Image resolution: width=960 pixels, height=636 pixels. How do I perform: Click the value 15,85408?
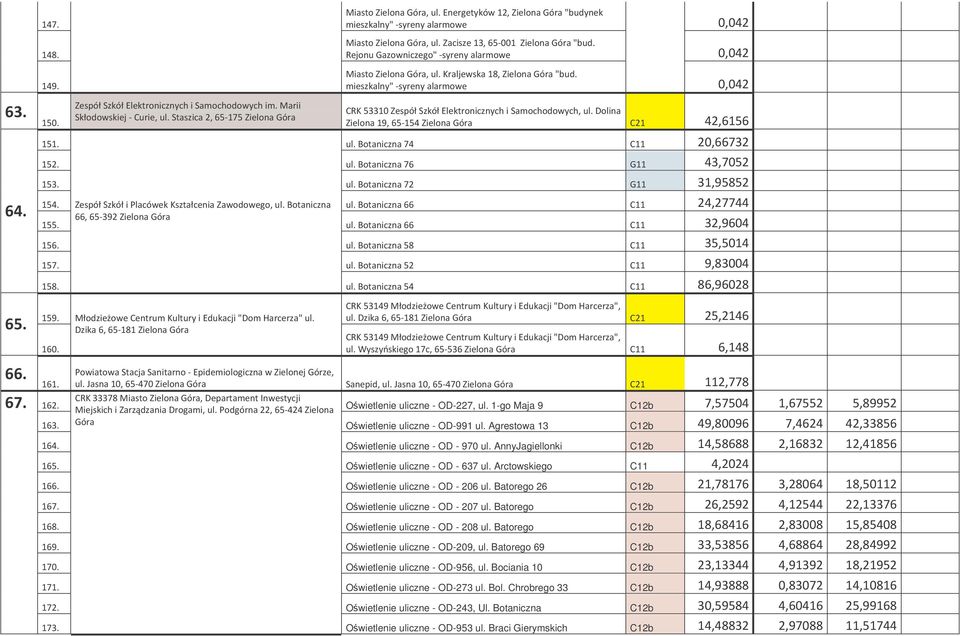[871, 525]
